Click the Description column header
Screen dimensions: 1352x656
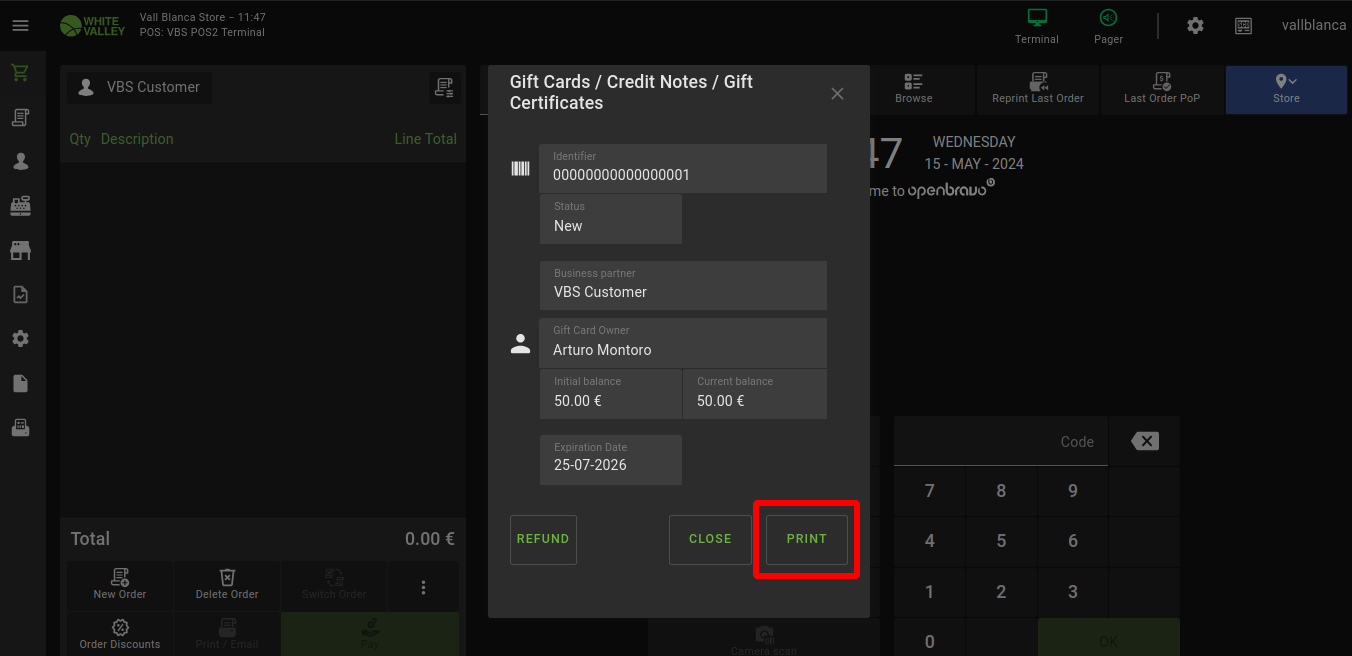[x=137, y=139]
